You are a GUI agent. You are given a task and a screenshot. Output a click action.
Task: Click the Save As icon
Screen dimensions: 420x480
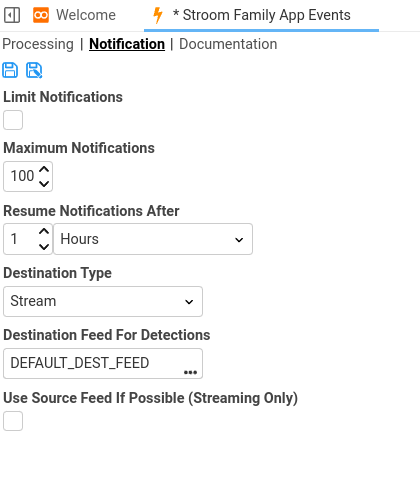tap(34, 70)
